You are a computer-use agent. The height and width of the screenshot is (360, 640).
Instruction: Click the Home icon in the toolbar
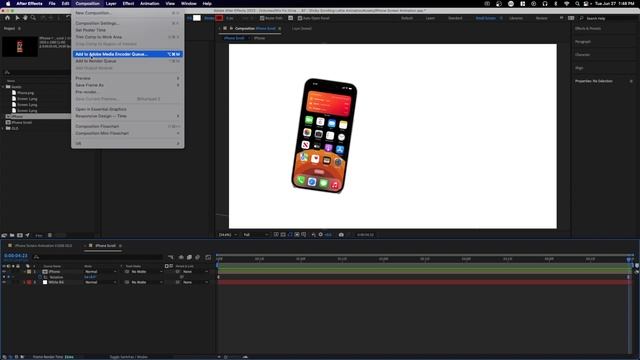pos(7,18)
